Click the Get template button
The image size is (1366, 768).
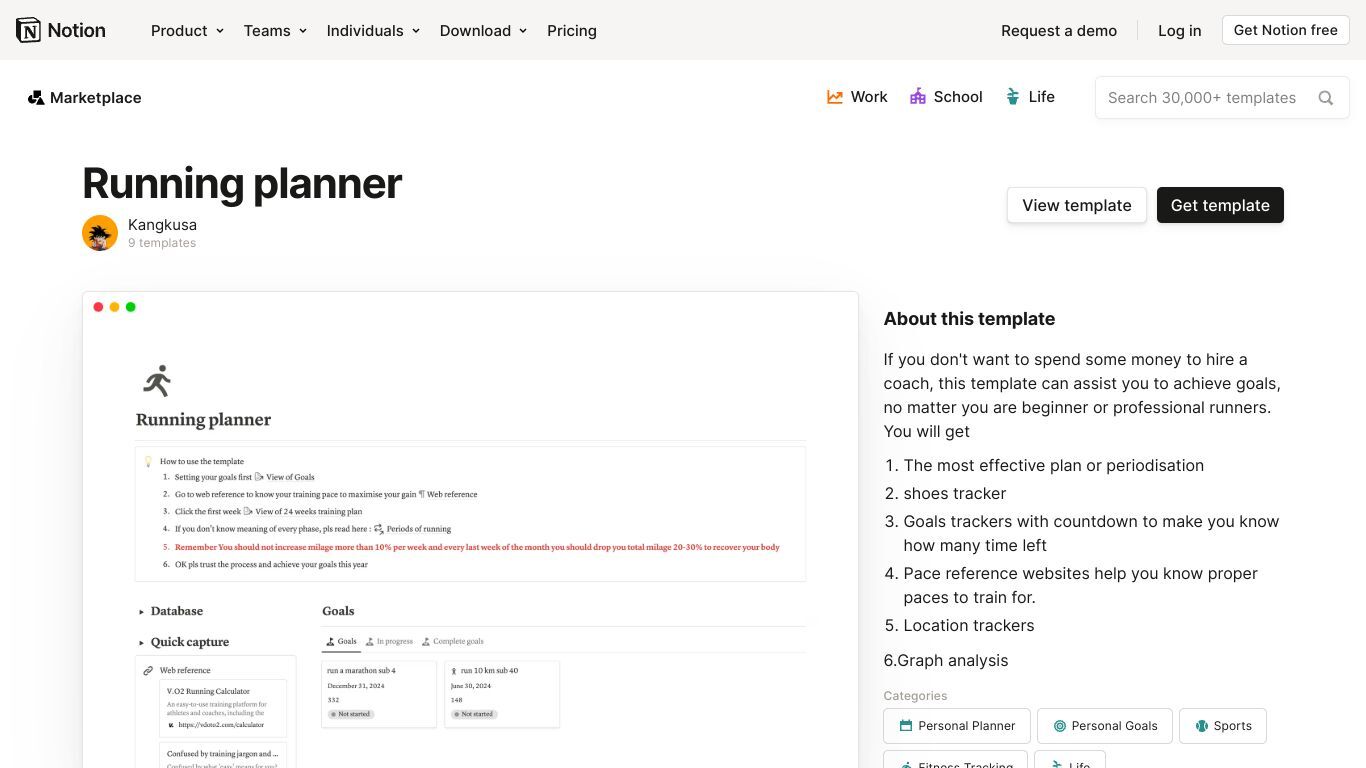point(1220,205)
